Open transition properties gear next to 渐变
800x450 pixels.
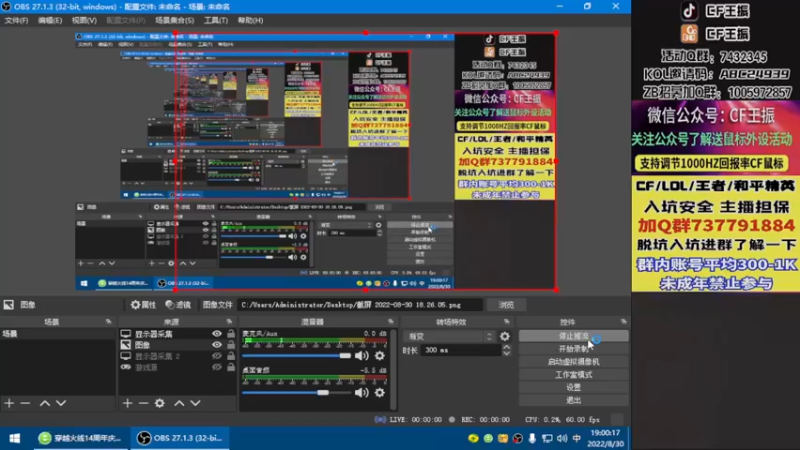click(x=505, y=336)
